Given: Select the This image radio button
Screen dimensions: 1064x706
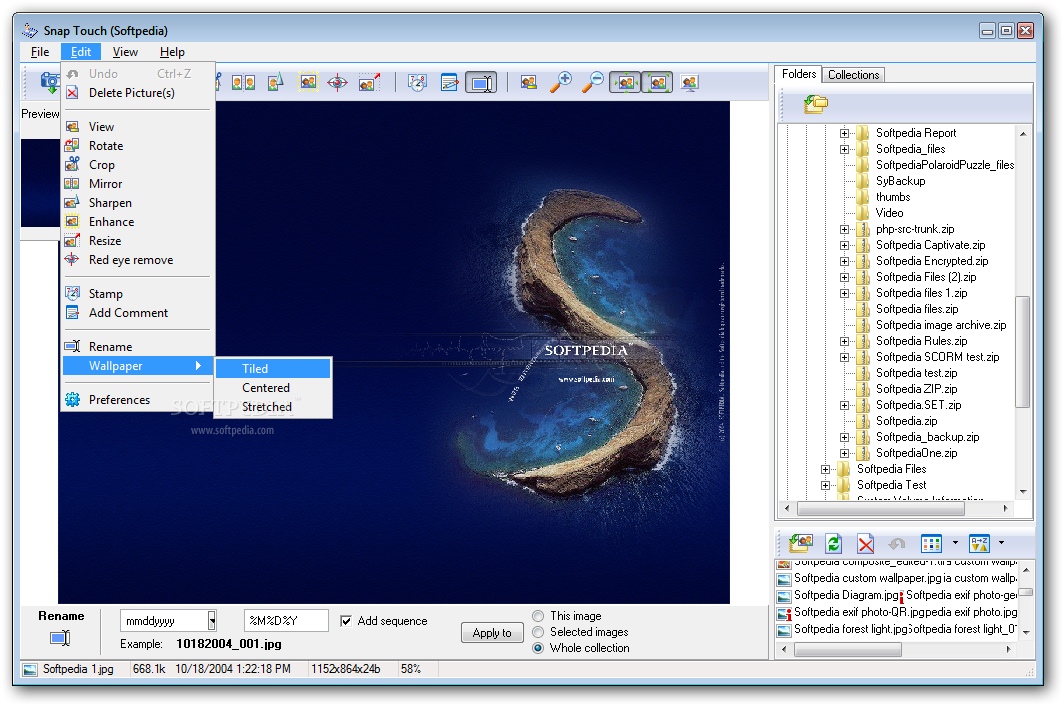Looking at the screenshot, I should click(538, 616).
